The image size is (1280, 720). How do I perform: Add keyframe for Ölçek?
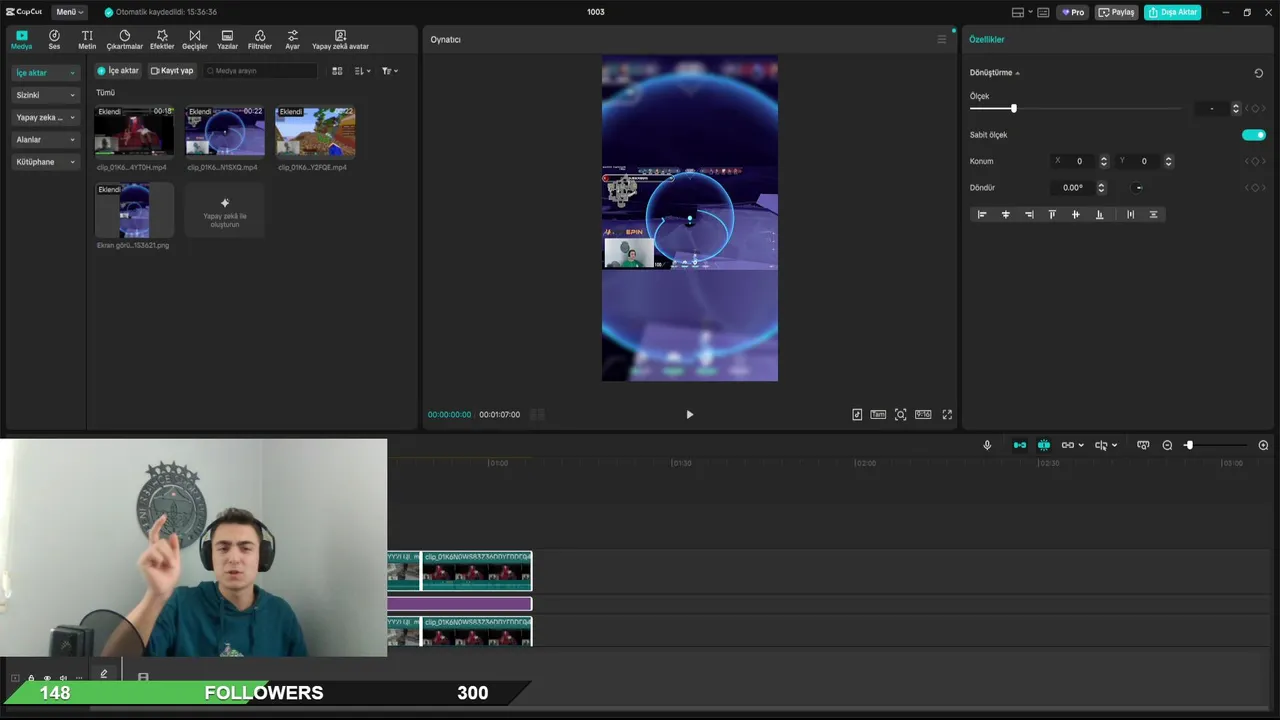[x=1255, y=108]
